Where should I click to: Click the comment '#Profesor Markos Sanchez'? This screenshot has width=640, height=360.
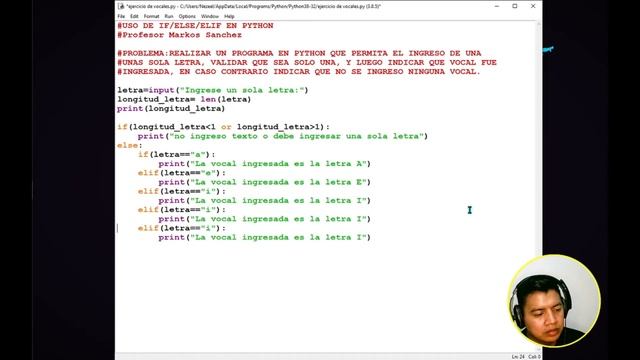pyautogui.click(x=180, y=35)
